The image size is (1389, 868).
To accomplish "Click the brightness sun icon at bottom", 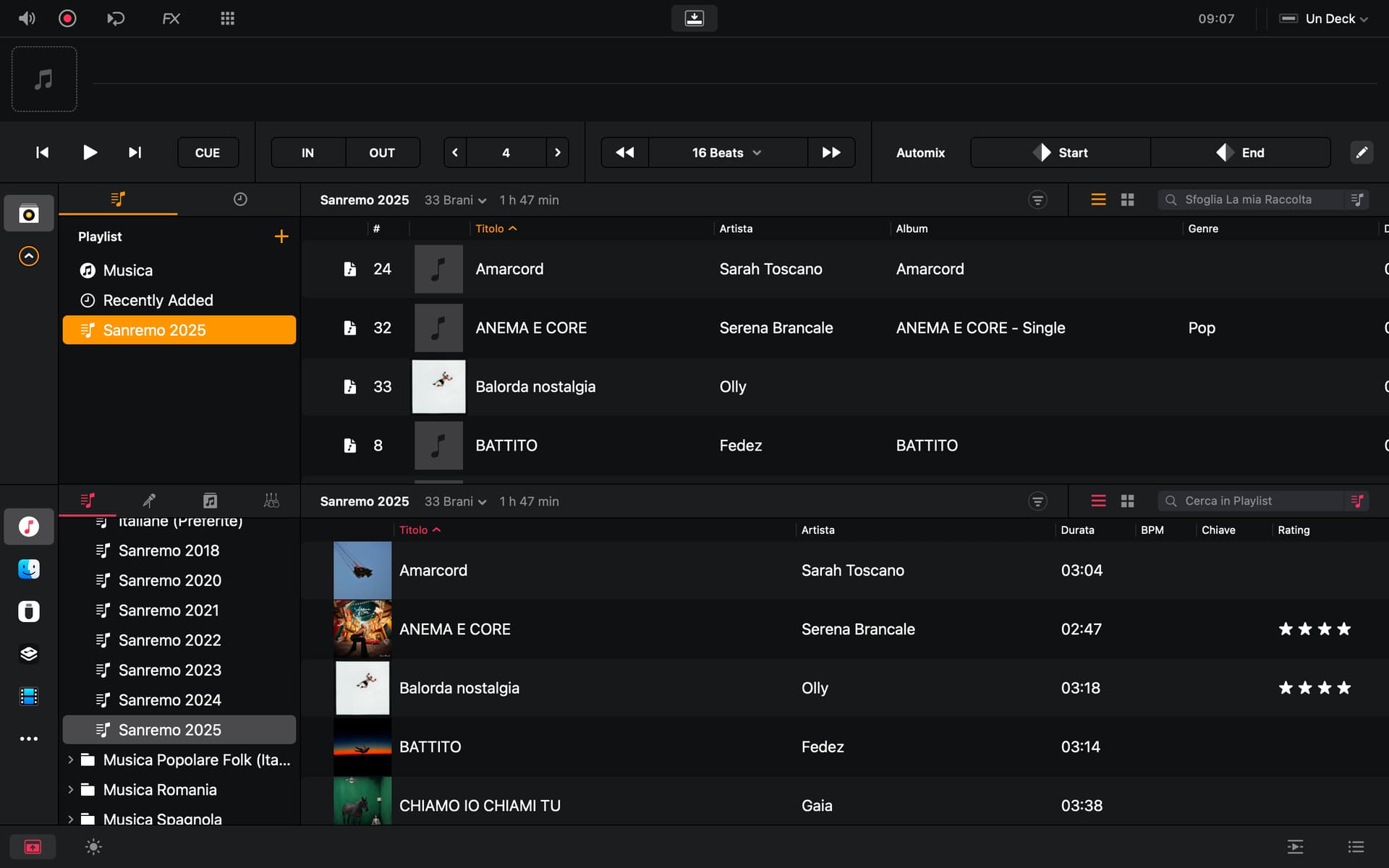I will point(93,847).
